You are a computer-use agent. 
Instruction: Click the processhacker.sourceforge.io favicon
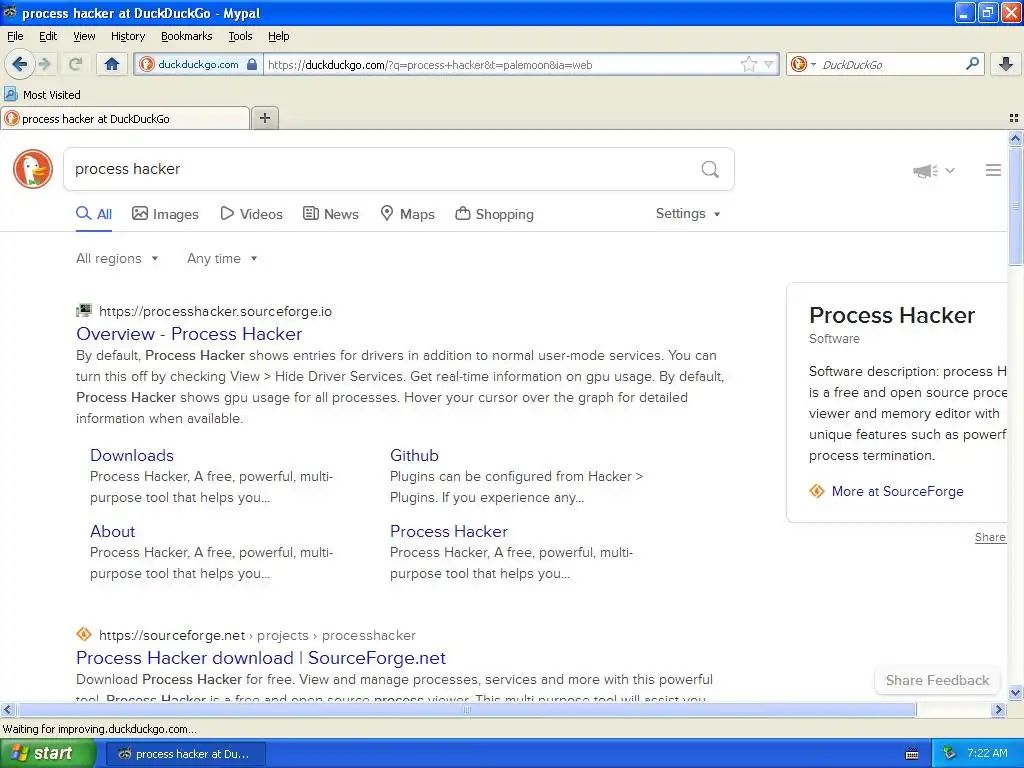tap(84, 310)
